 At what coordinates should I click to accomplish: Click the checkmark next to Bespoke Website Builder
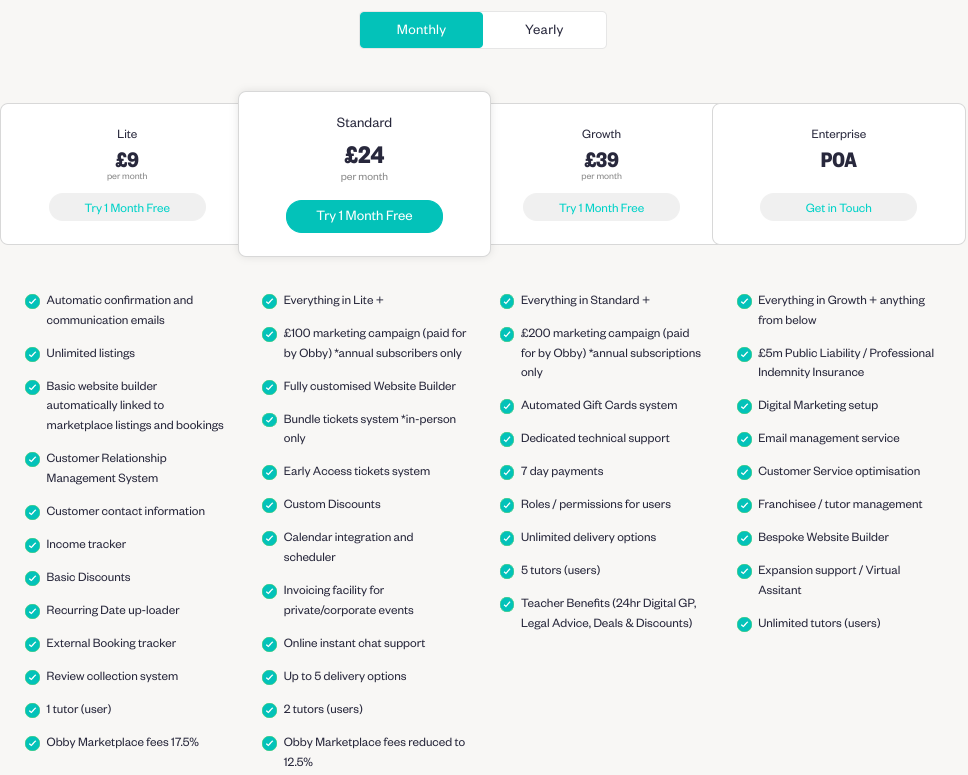point(744,538)
